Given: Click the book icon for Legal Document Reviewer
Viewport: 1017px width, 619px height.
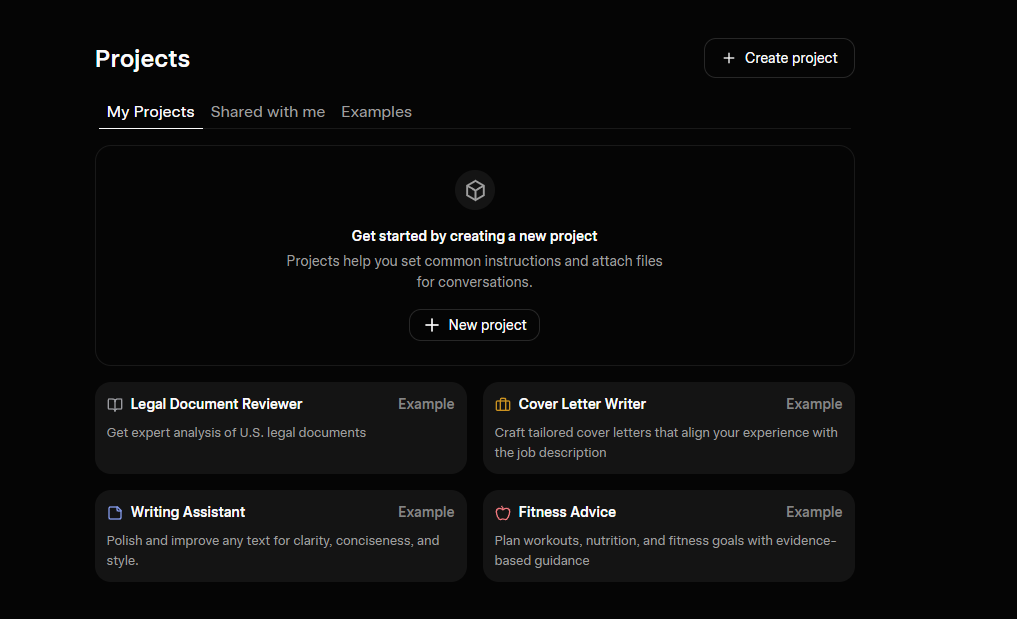Looking at the screenshot, I should click(115, 405).
